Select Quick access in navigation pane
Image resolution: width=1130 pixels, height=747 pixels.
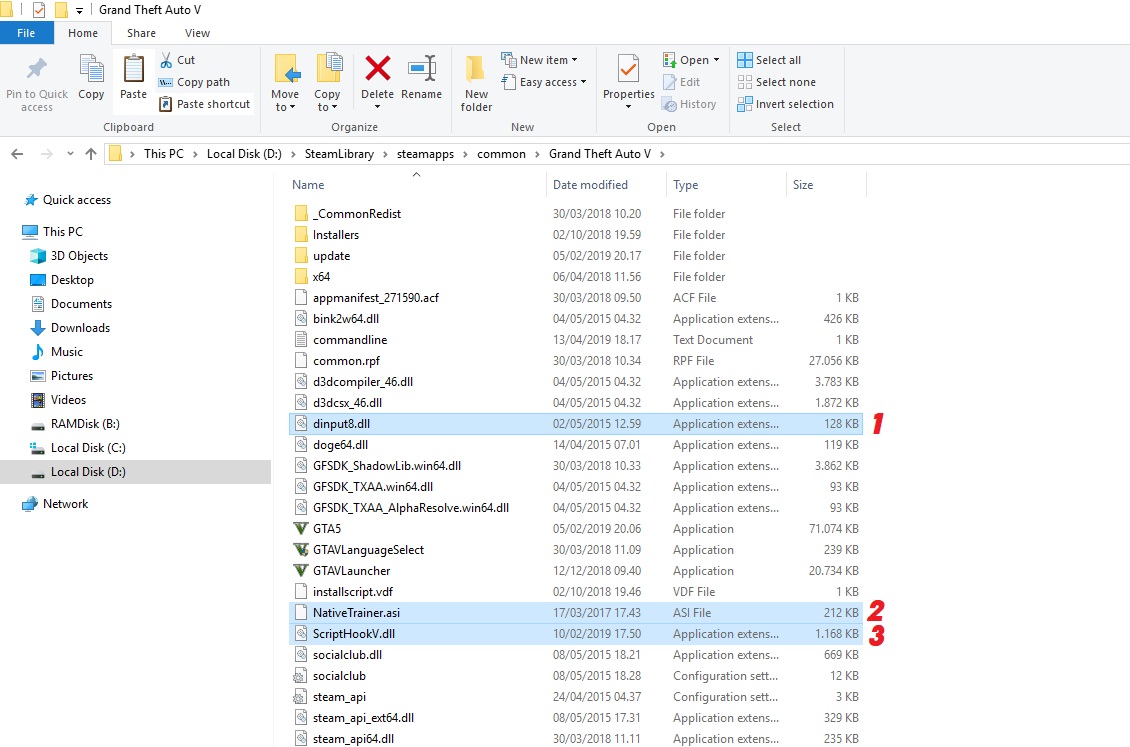click(x=68, y=200)
